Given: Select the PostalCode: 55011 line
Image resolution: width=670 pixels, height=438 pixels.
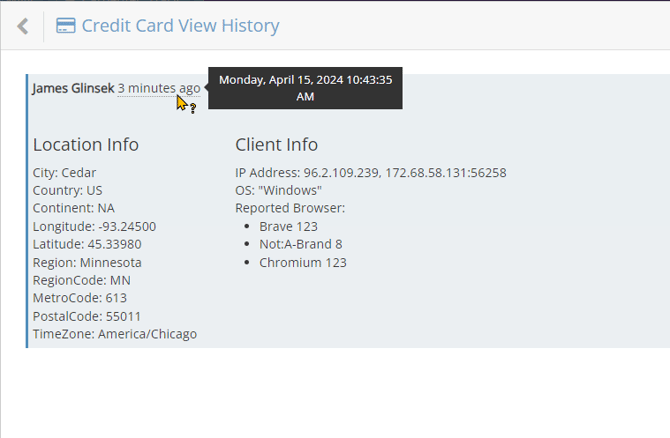Looking at the screenshot, I should click(80, 316).
